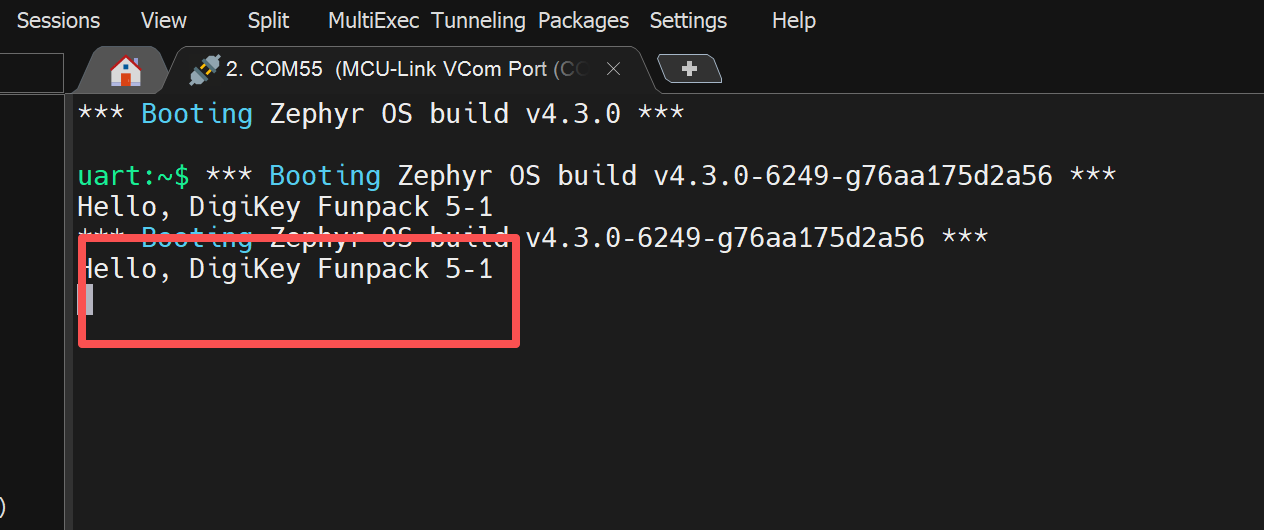Open the Sessions menu

tap(58, 20)
